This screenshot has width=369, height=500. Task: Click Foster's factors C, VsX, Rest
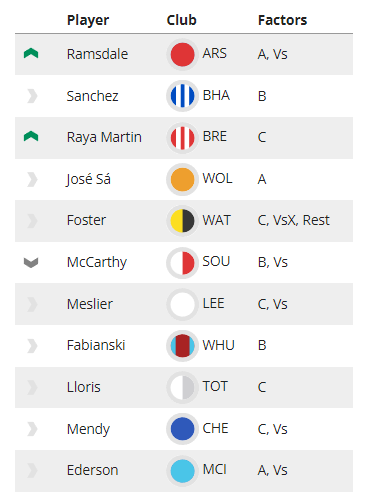click(293, 220)
